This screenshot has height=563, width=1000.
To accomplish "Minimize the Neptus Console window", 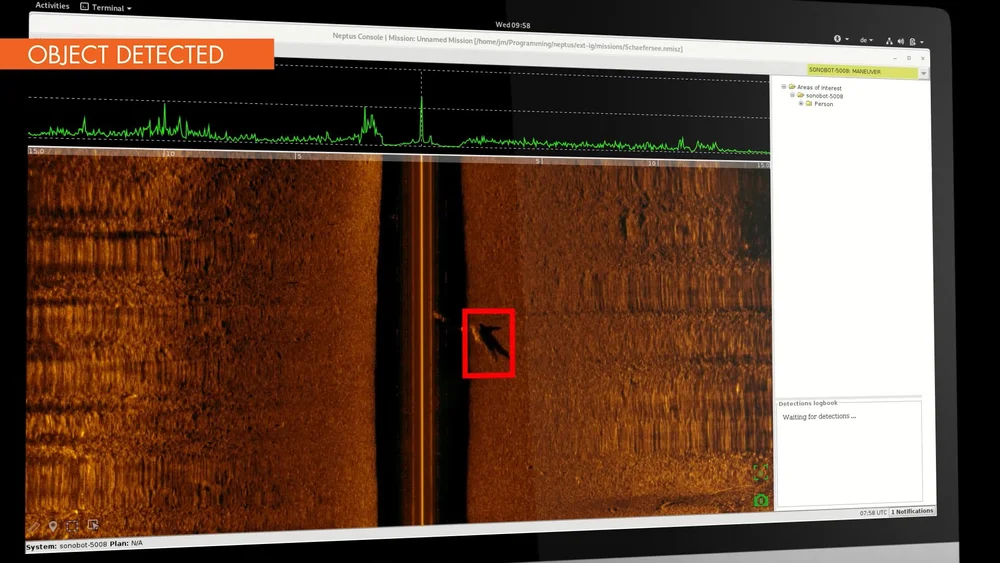I will tap(895, 57).
